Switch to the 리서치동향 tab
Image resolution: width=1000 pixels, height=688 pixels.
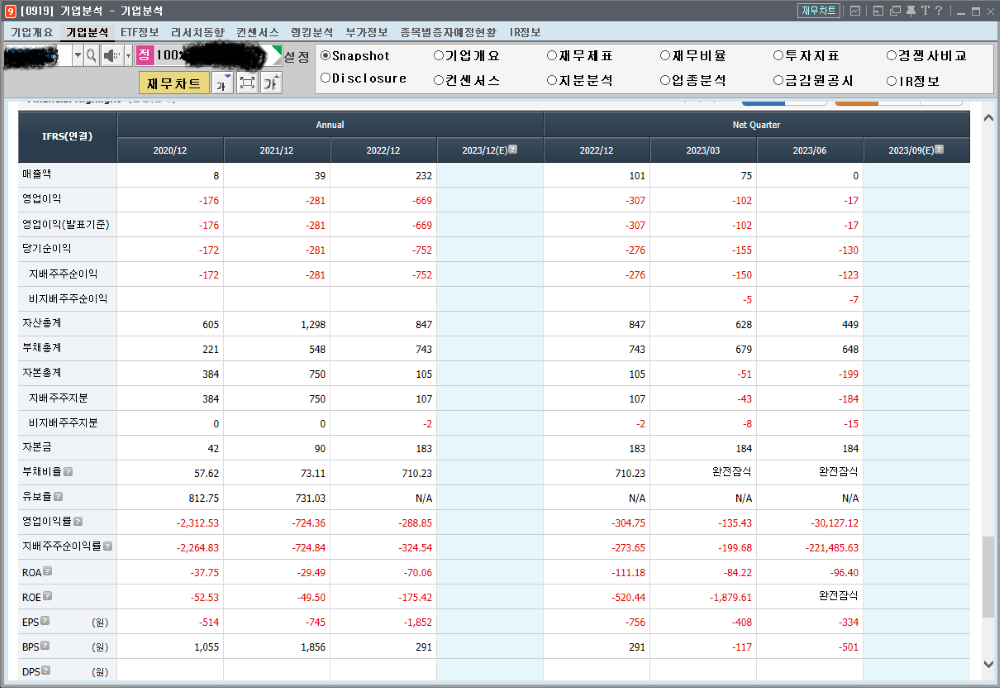point(198,32)
